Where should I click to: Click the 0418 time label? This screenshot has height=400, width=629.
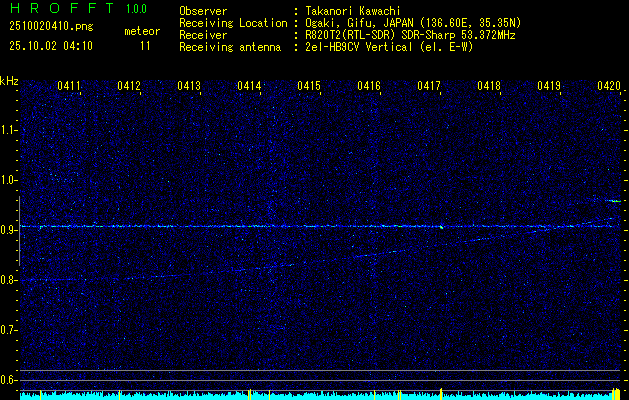(x=489, y=86)
